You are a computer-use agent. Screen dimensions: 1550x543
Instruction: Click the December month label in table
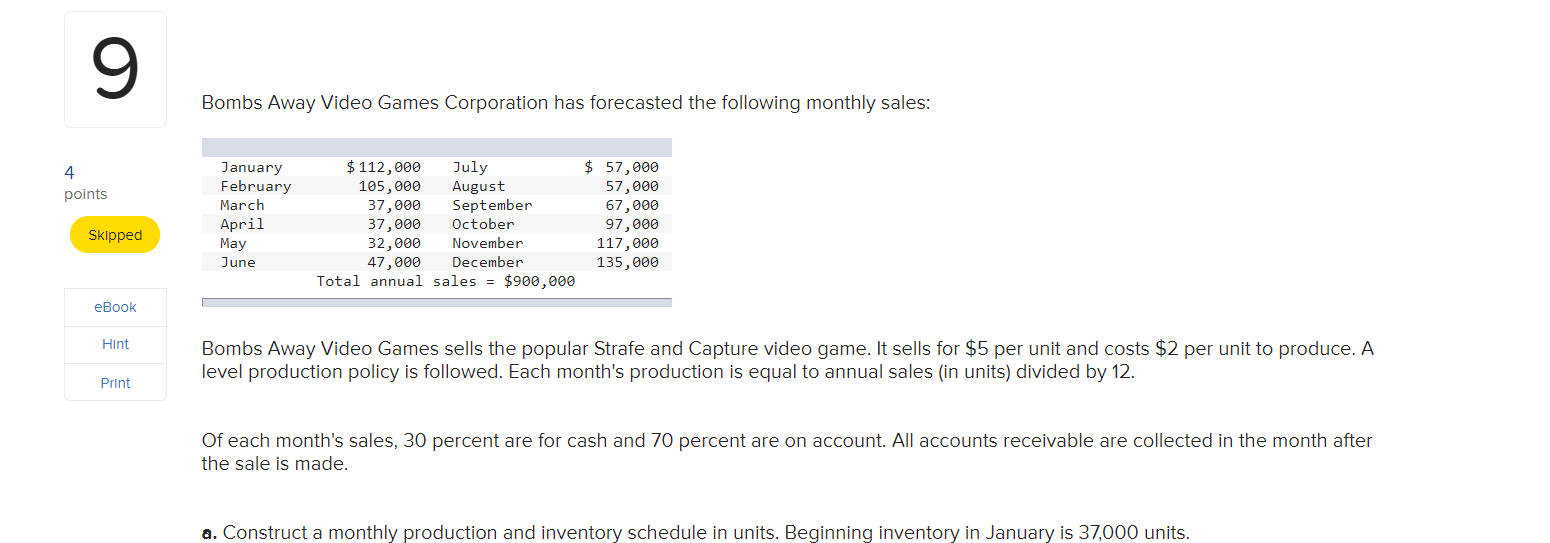[x=487, y=262]
